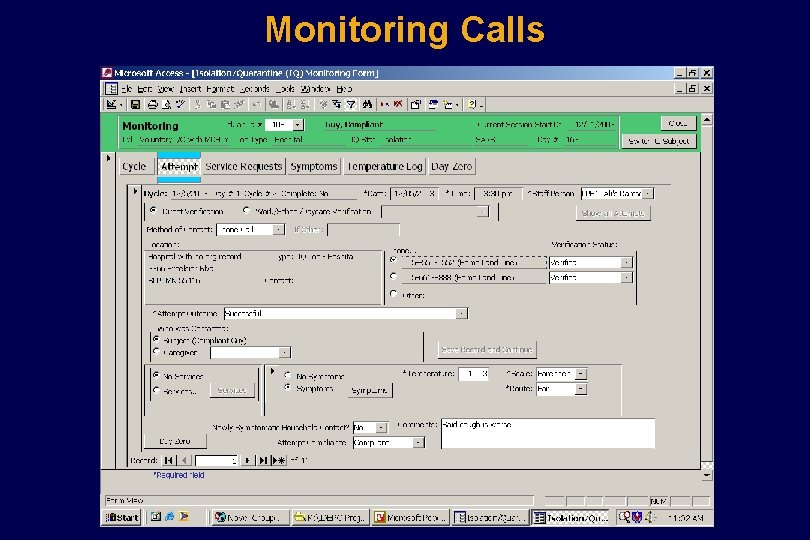The height and width of the screenshot is (540, 810).
Task: Click the Sort Descending icon
Action: click(305, 105)
